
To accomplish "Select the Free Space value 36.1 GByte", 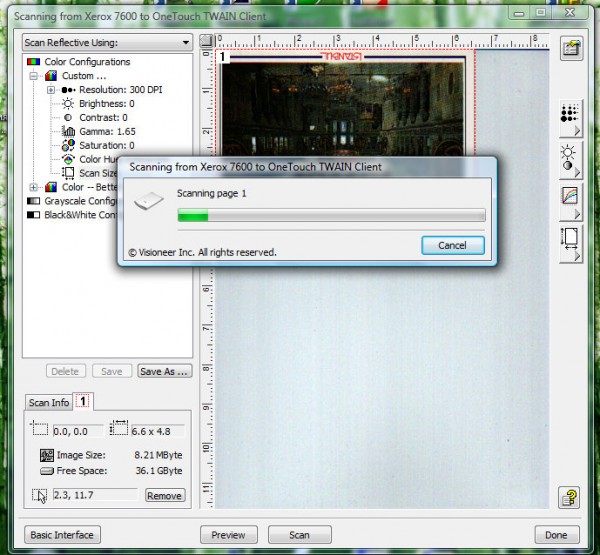I will [x=159, y=471].
